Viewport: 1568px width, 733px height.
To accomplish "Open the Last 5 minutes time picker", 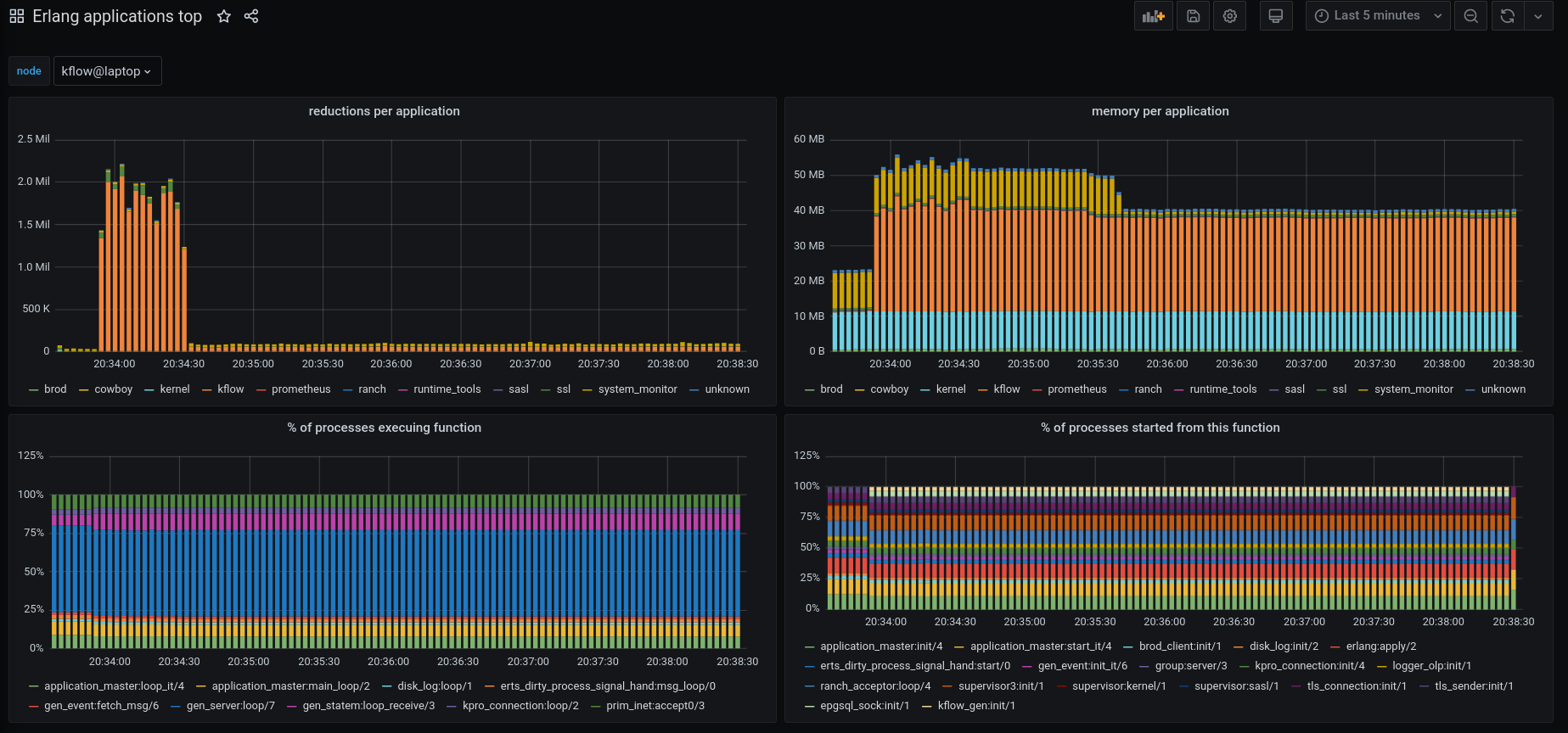I will pos(1378,16).
